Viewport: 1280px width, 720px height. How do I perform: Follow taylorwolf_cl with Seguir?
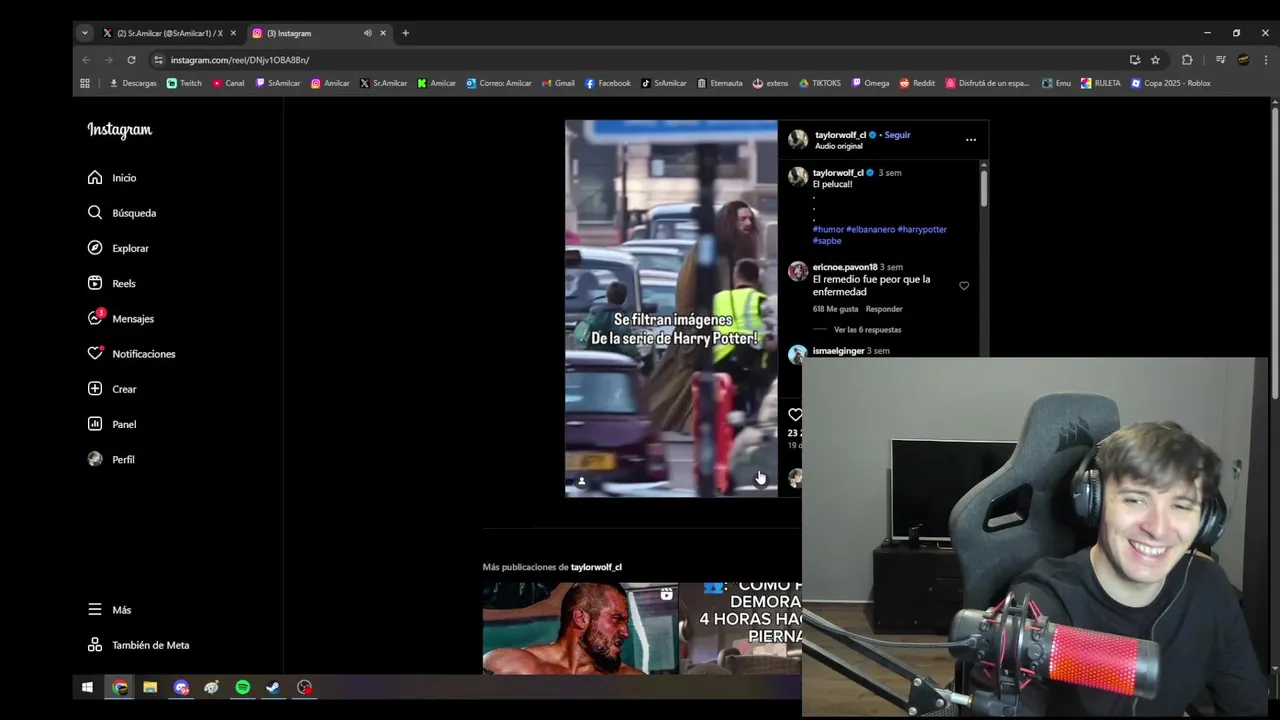tap(897, 135)
